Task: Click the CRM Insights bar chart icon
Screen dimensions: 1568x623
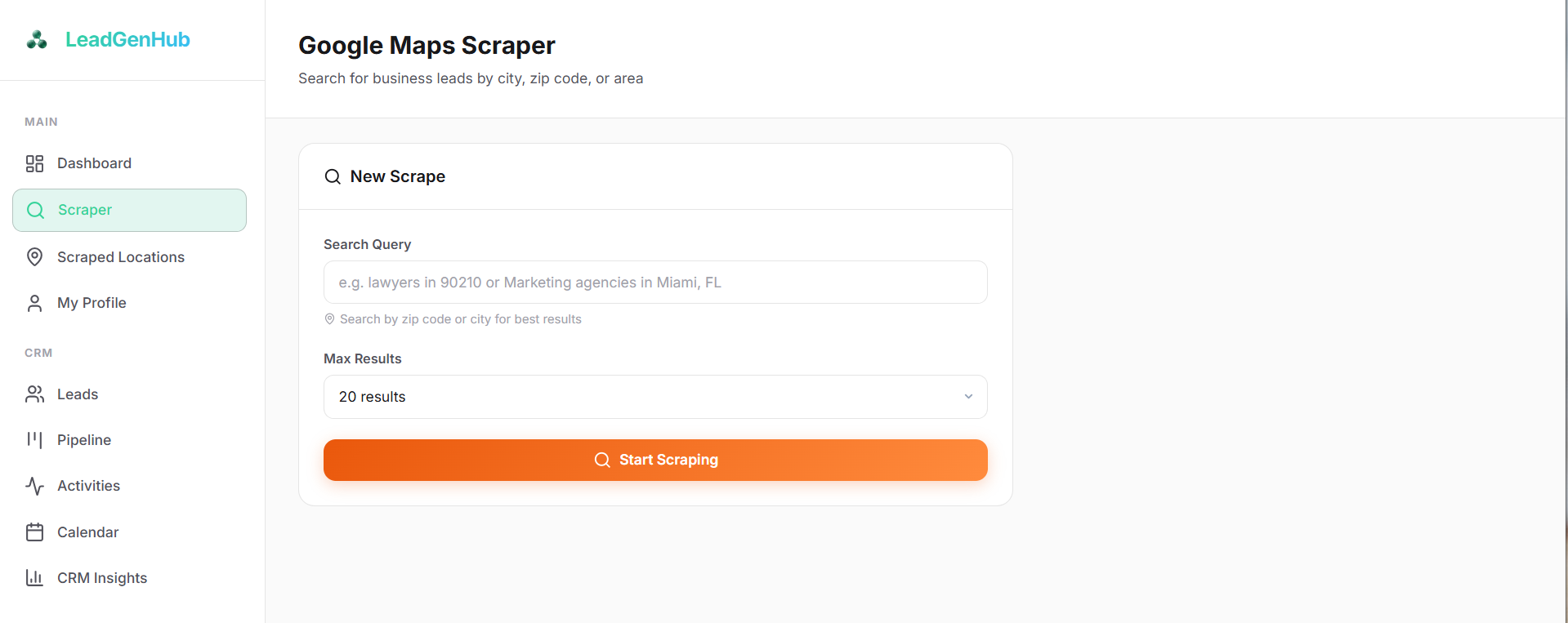Action: click(x=34, y=578)
